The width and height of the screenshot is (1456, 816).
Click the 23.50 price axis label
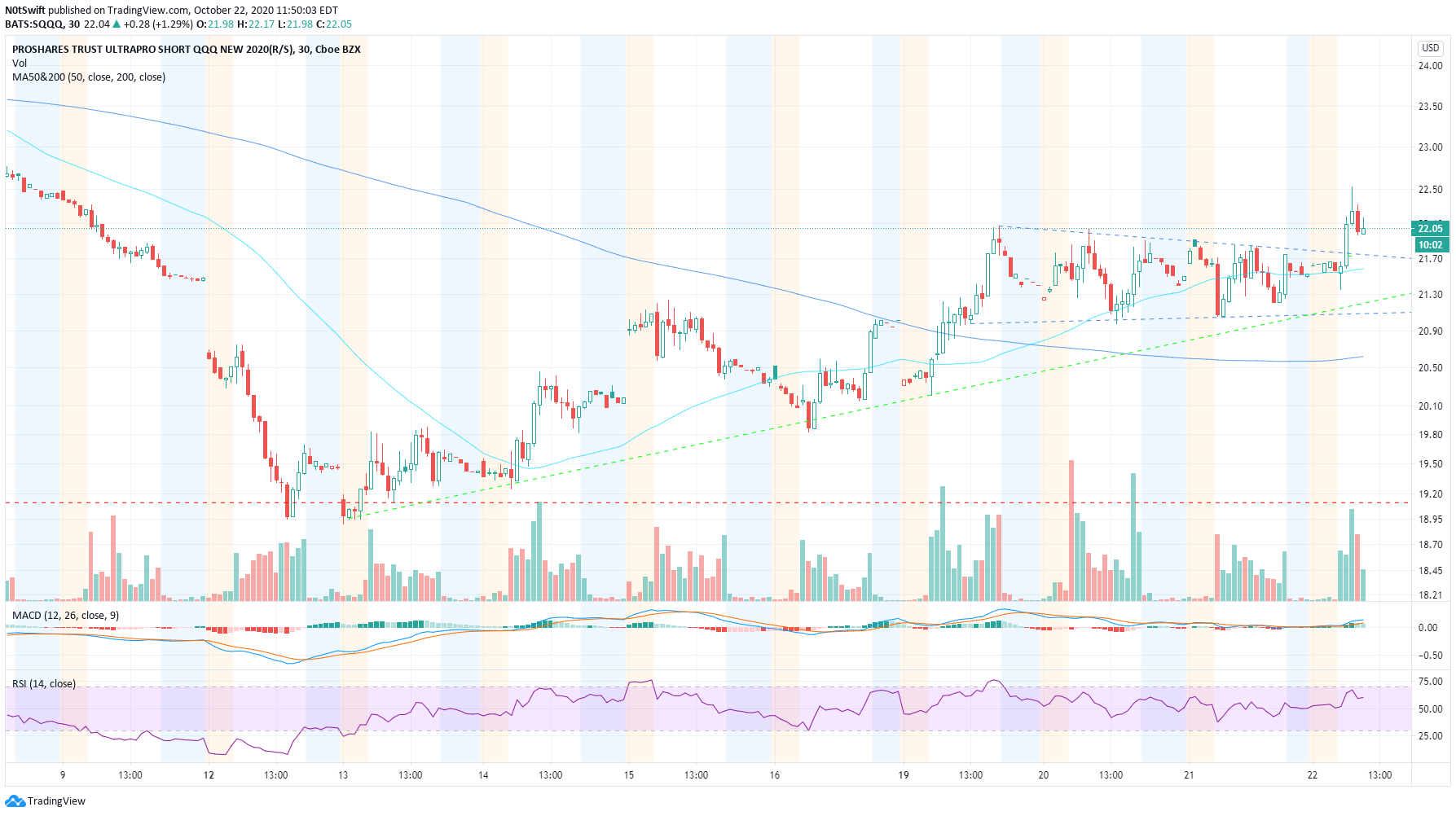tap(1431, 107)
